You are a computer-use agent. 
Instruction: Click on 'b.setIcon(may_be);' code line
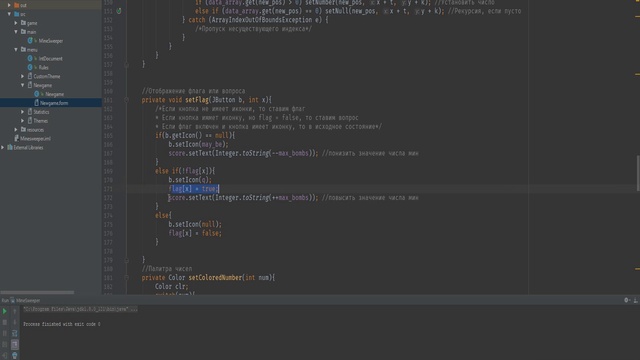198,144
